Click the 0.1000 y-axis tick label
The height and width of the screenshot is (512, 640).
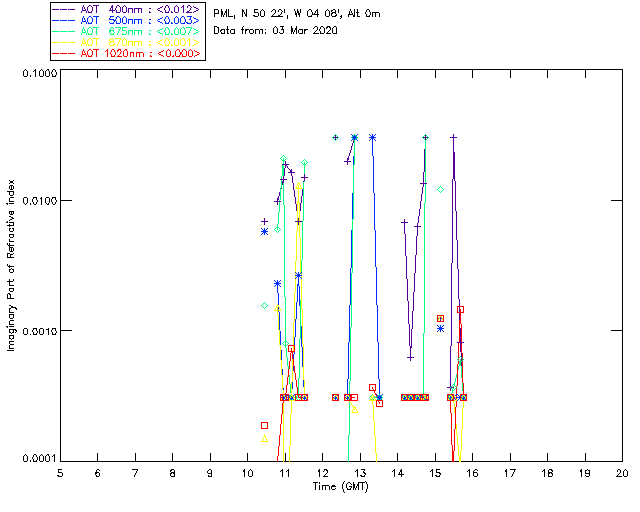[x=38, y=74]
